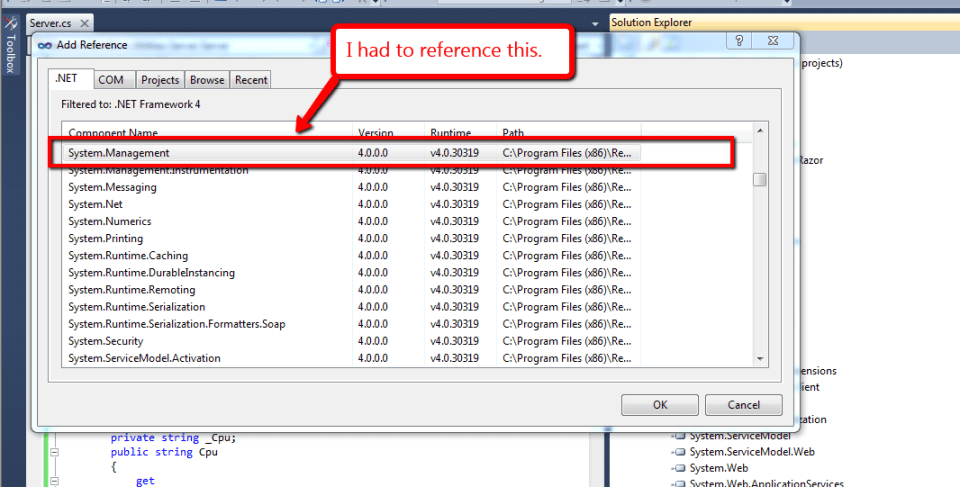Collapse the get accessor code block
The height and width of the screenshot is (487, 960).
(54, 481)
